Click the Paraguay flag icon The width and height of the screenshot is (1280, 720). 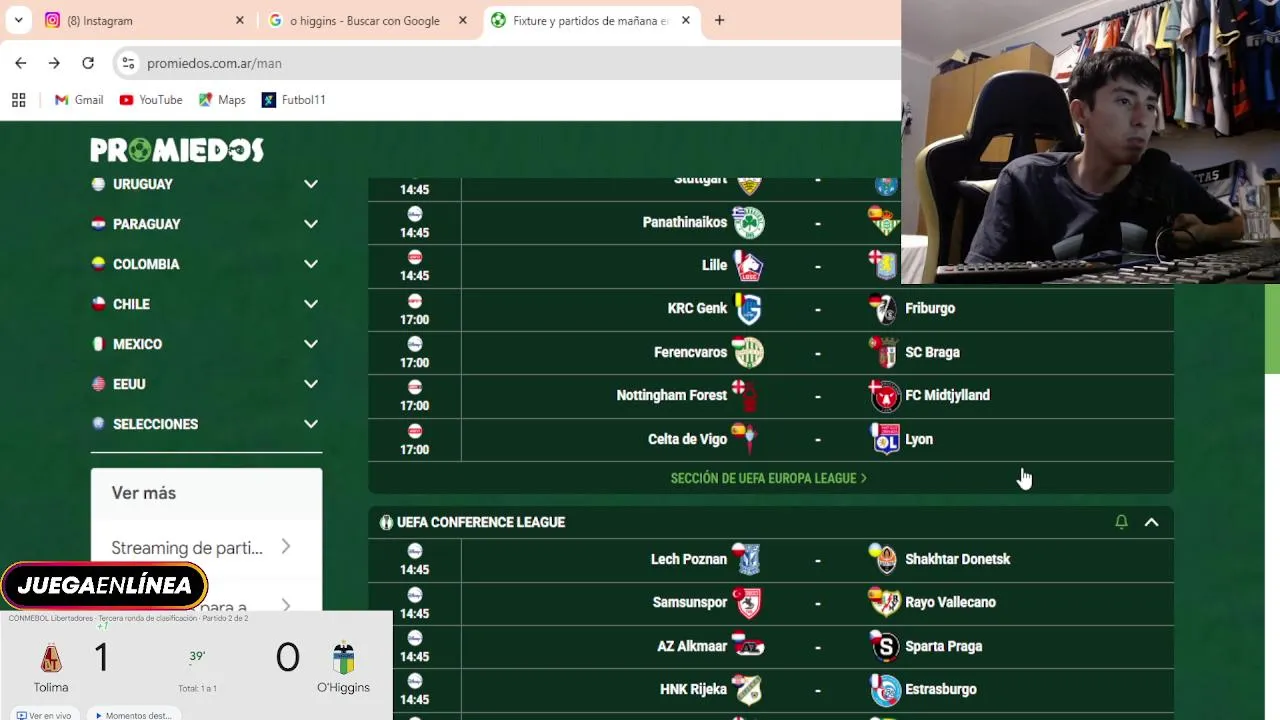coord(98,224)
